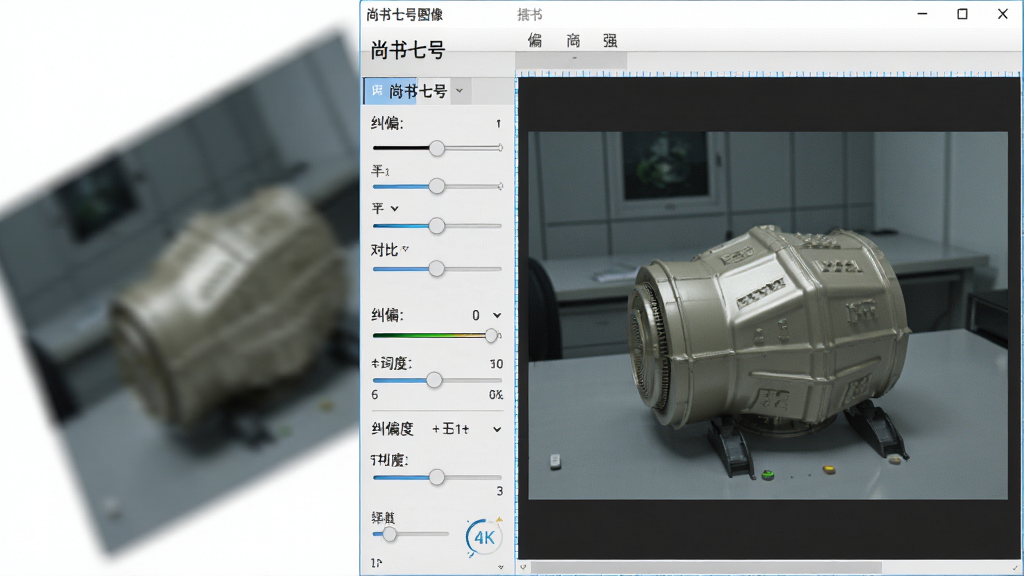Click the slider under the 平 chevron label
Screen dimensions: 1024x576
[x=437, y=226]
